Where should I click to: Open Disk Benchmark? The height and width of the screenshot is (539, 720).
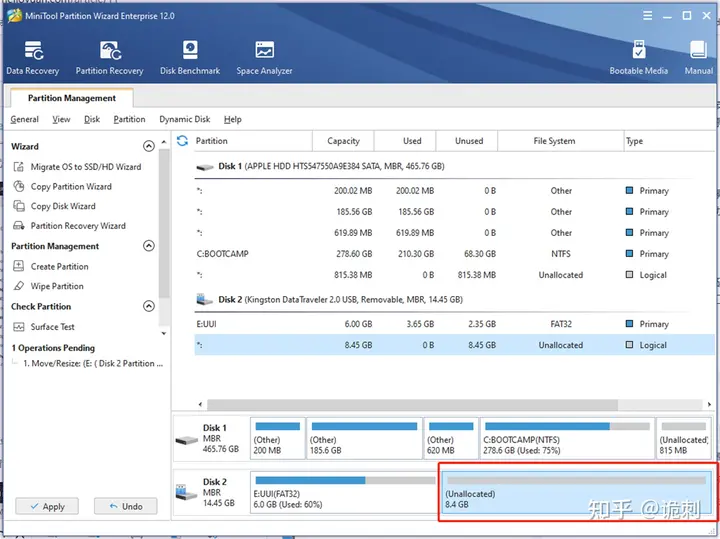[190, 58]
